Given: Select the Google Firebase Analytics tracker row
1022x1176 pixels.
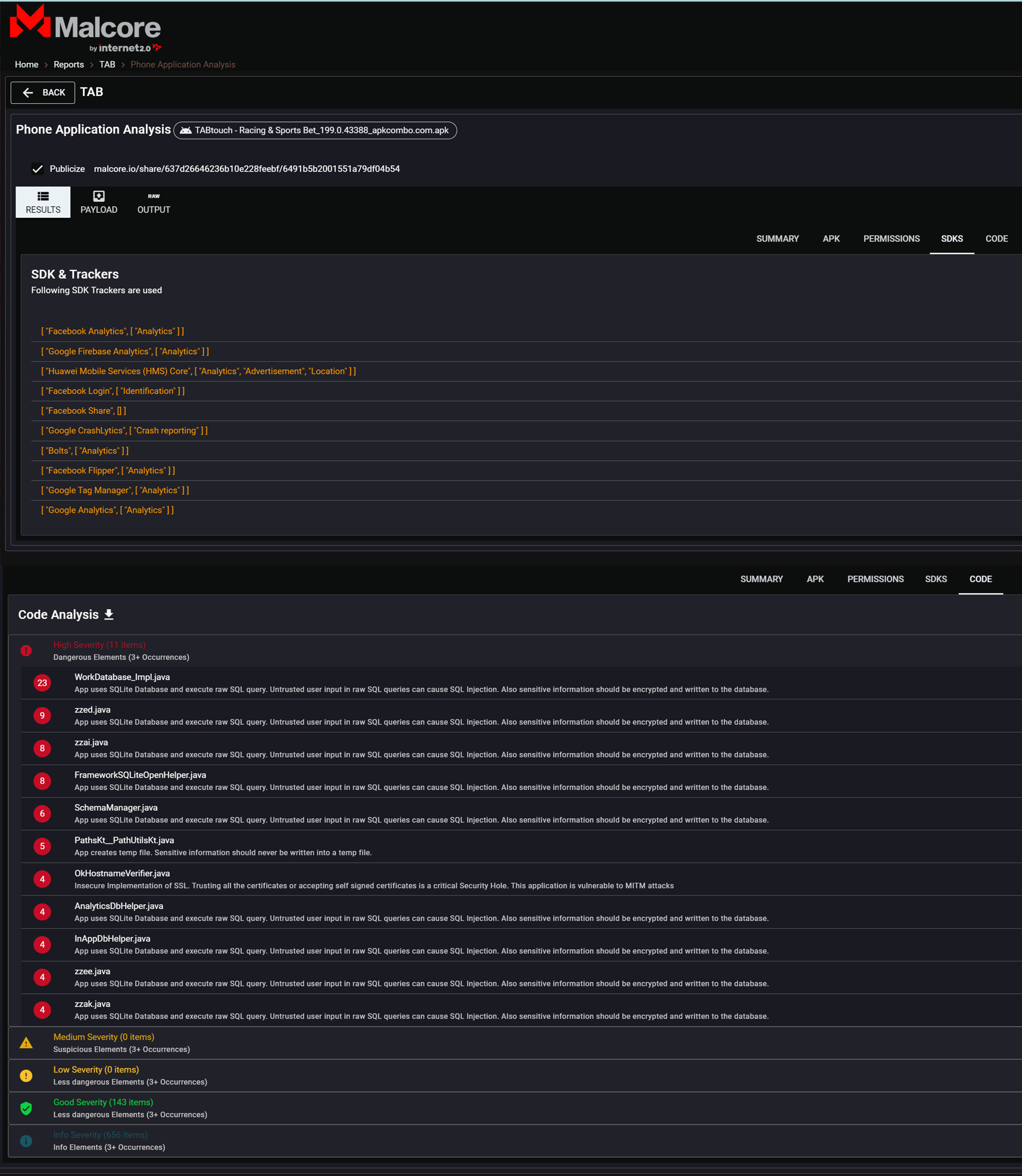Looking at the screenshot, I should coord(526,351).
